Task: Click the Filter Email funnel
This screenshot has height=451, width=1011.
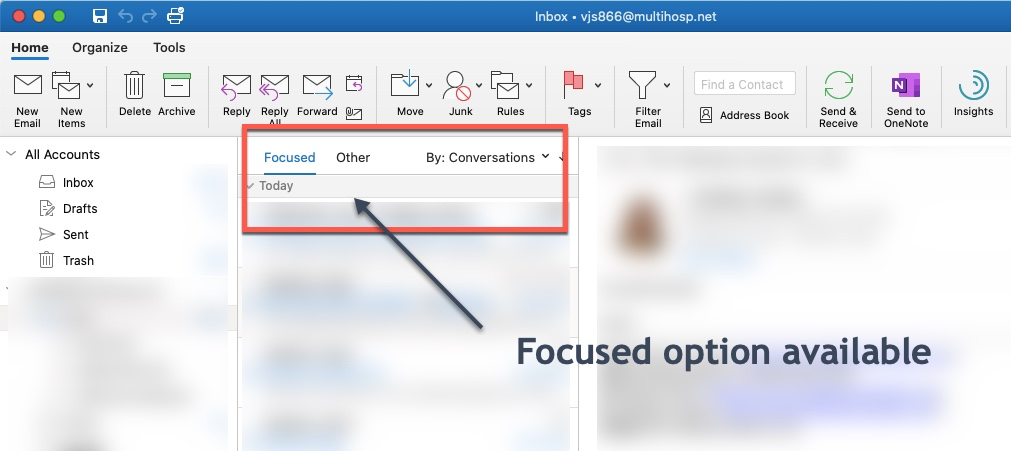Action: (643, 100)
